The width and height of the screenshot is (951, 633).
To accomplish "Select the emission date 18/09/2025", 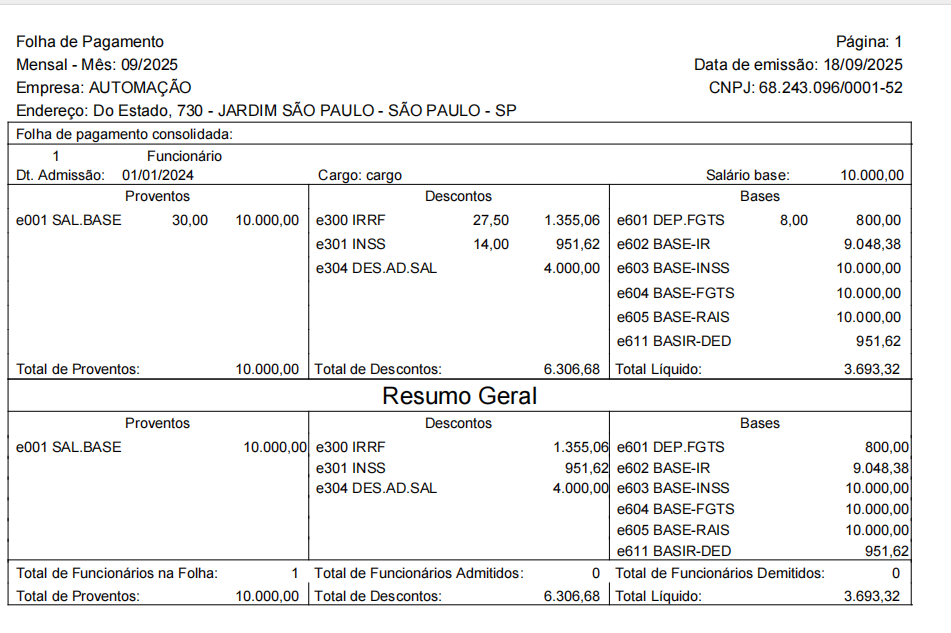I will 862,65.
